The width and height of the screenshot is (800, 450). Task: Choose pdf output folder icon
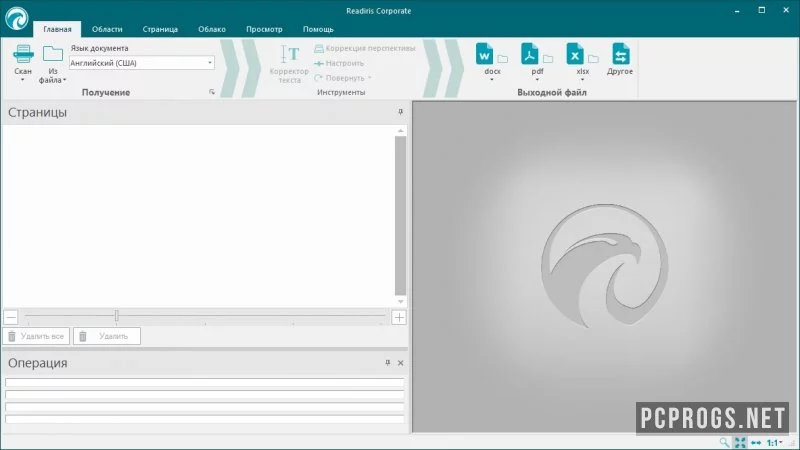[x=548, y=59]
